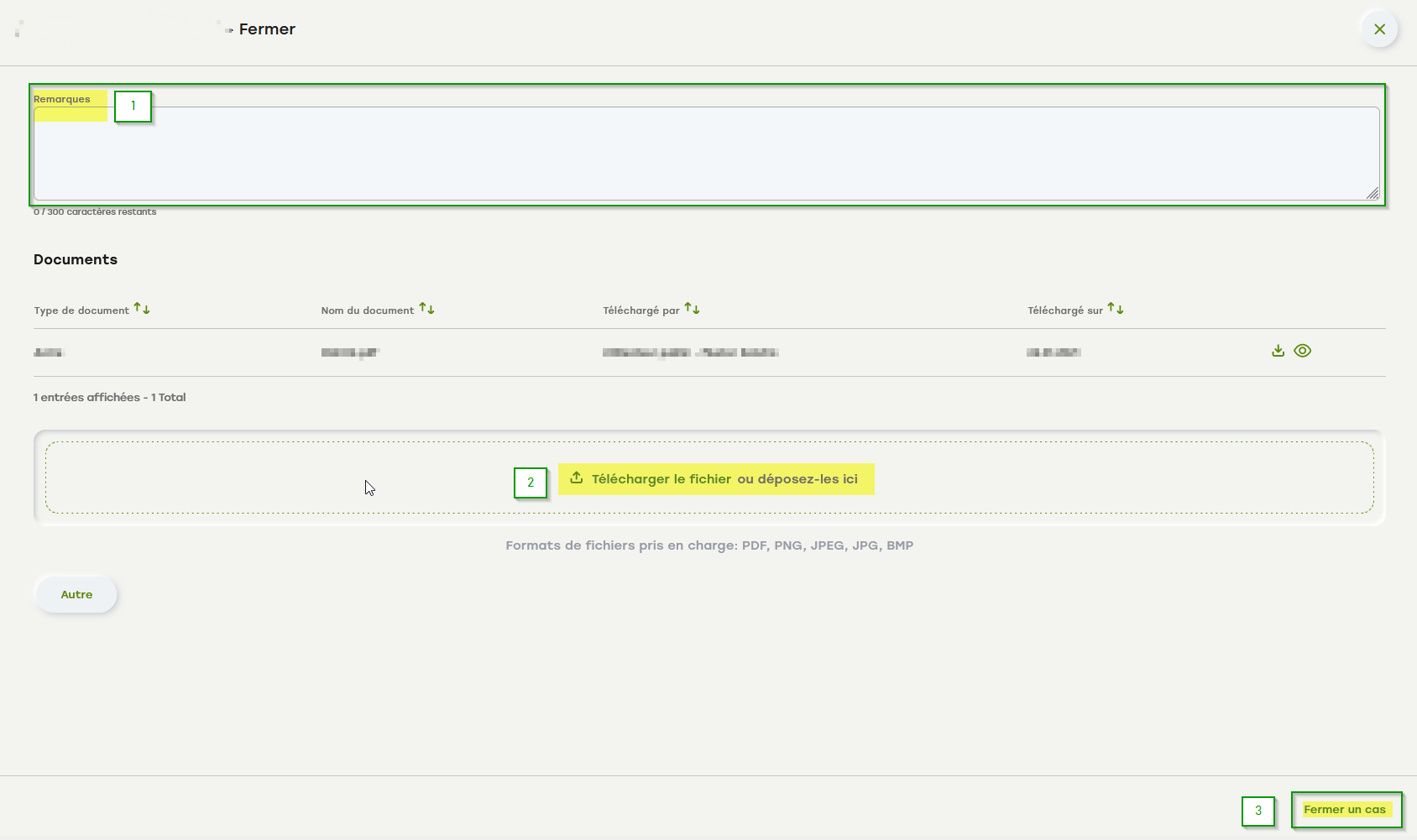Click the upload arrow icon

pyautogui.click(x=577, y=478)
